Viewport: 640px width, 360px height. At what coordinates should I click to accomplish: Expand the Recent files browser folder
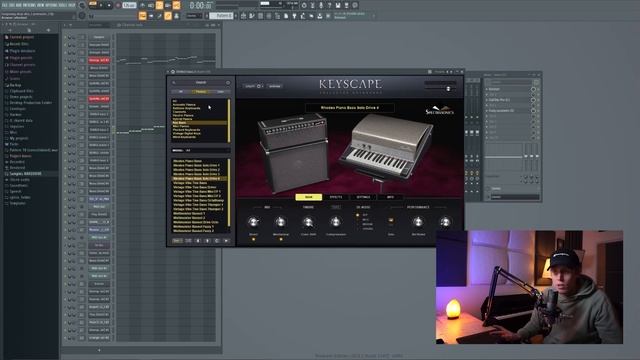19,44
